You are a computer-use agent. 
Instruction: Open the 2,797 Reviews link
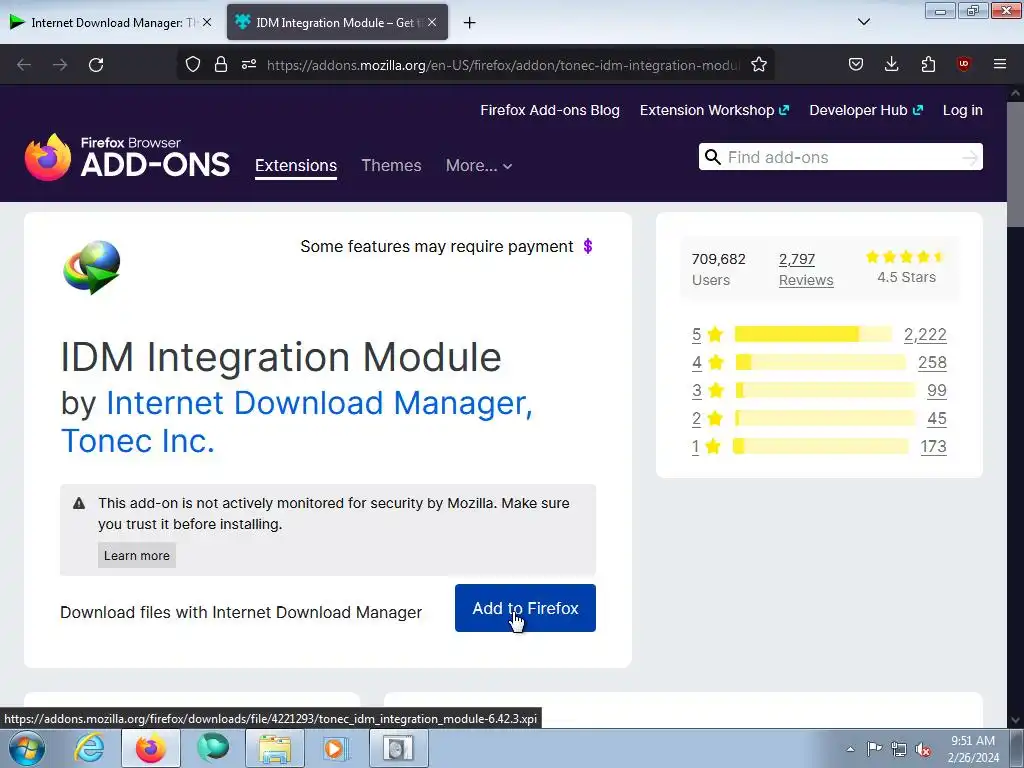point(806,269)
